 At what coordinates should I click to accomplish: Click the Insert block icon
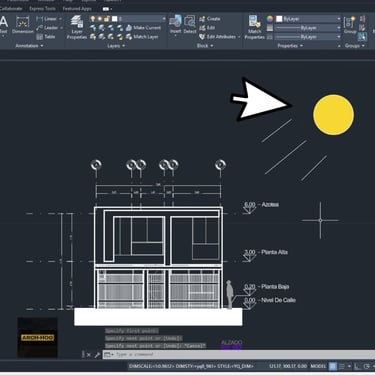(x=175, y=24)
